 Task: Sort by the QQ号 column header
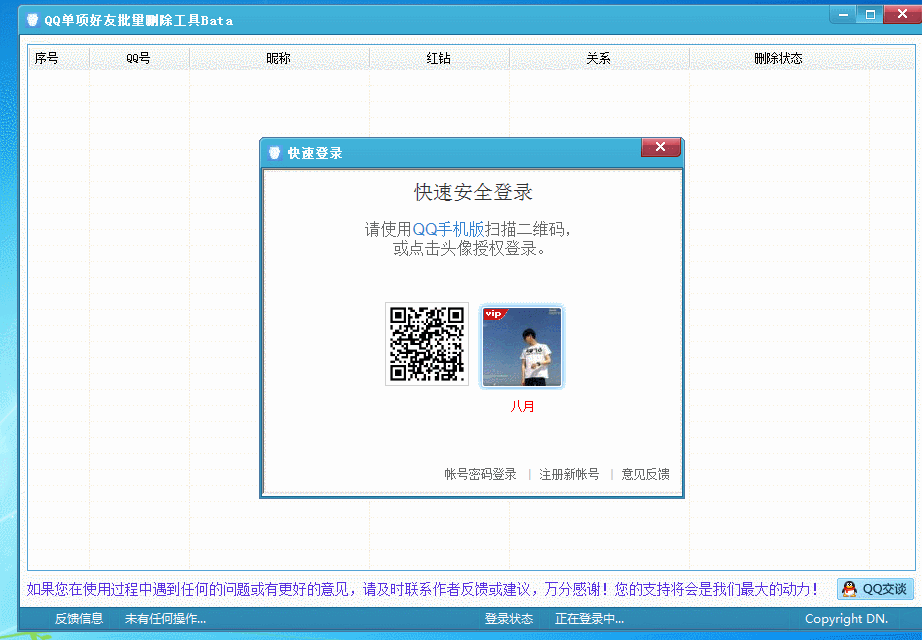[139, 58]
